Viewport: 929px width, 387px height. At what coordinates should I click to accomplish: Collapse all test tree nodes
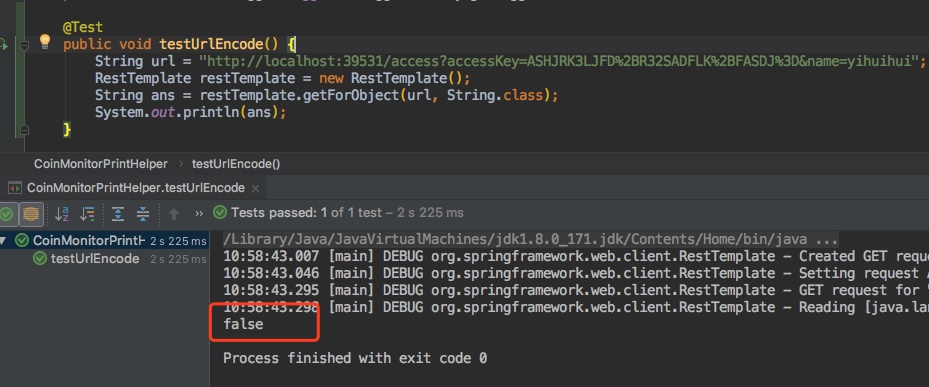click(143, 214)
